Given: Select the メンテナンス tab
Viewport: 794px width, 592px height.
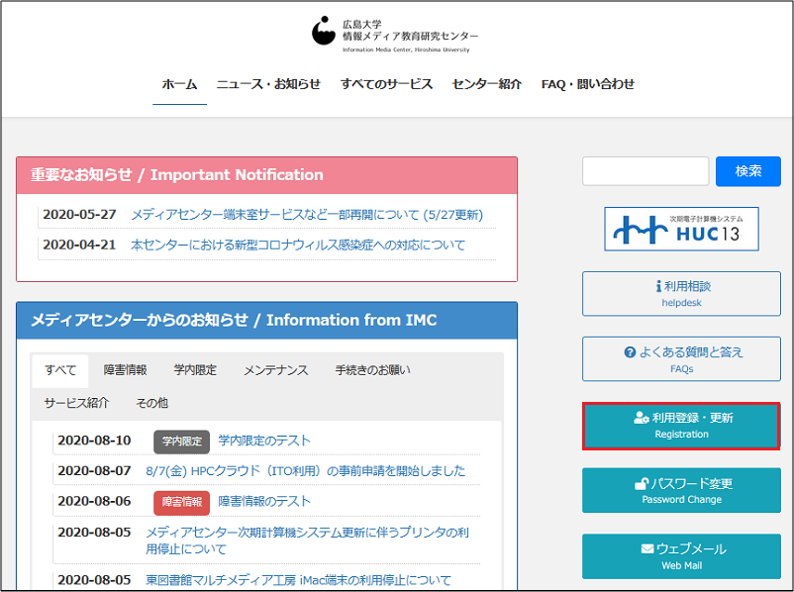Looking at the screenshot, I should pyautogui.click(x=275, y=370).
